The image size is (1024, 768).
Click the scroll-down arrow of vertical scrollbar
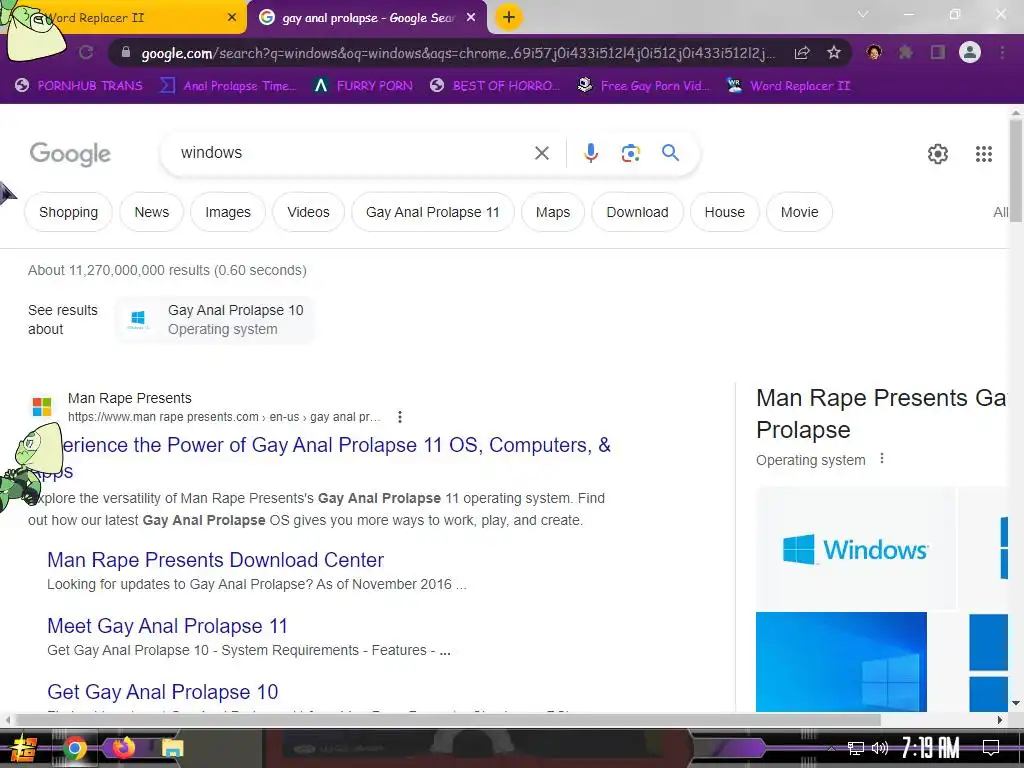click(1016, 703)
